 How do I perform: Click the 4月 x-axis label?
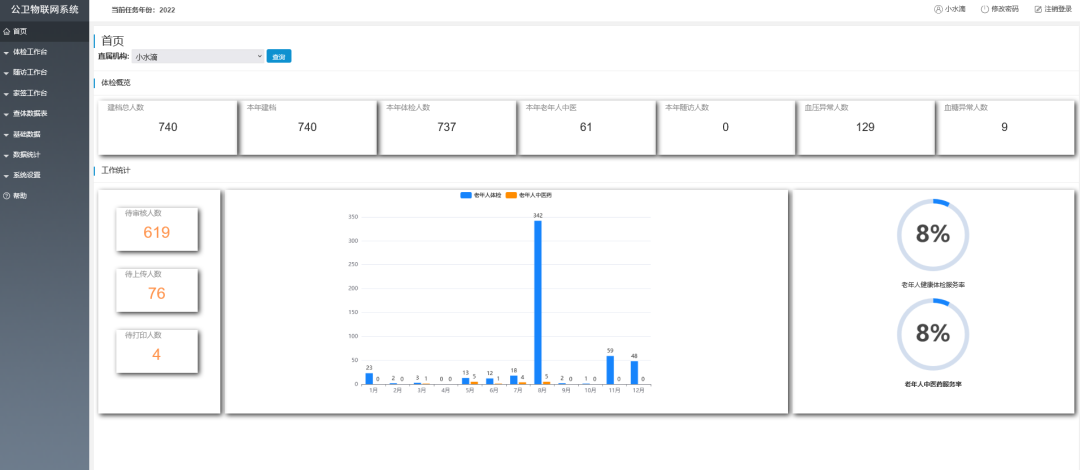[446, 391]
